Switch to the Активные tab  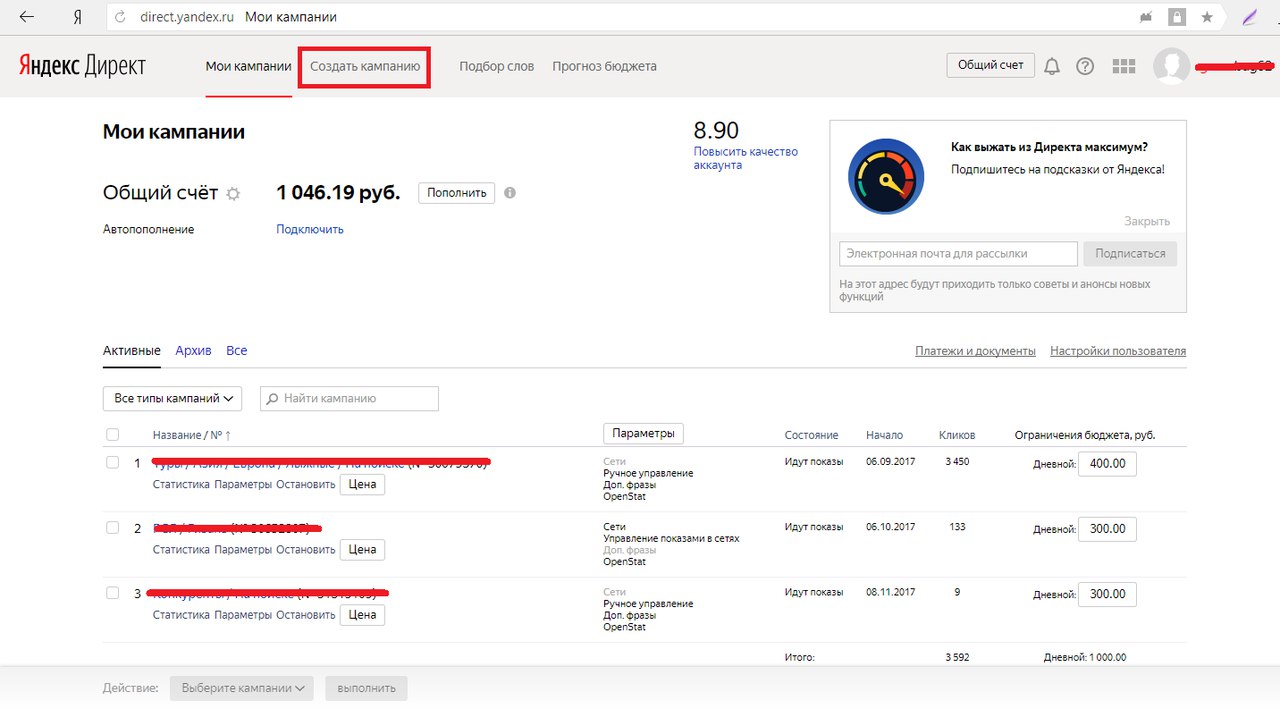coord(132,351)
